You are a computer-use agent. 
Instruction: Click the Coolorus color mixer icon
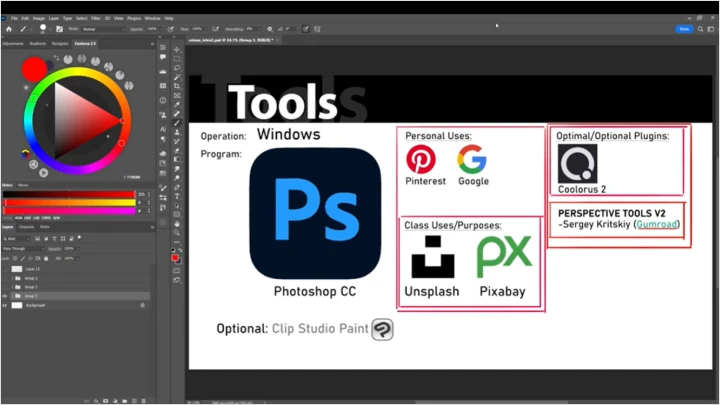coord(26,154)
